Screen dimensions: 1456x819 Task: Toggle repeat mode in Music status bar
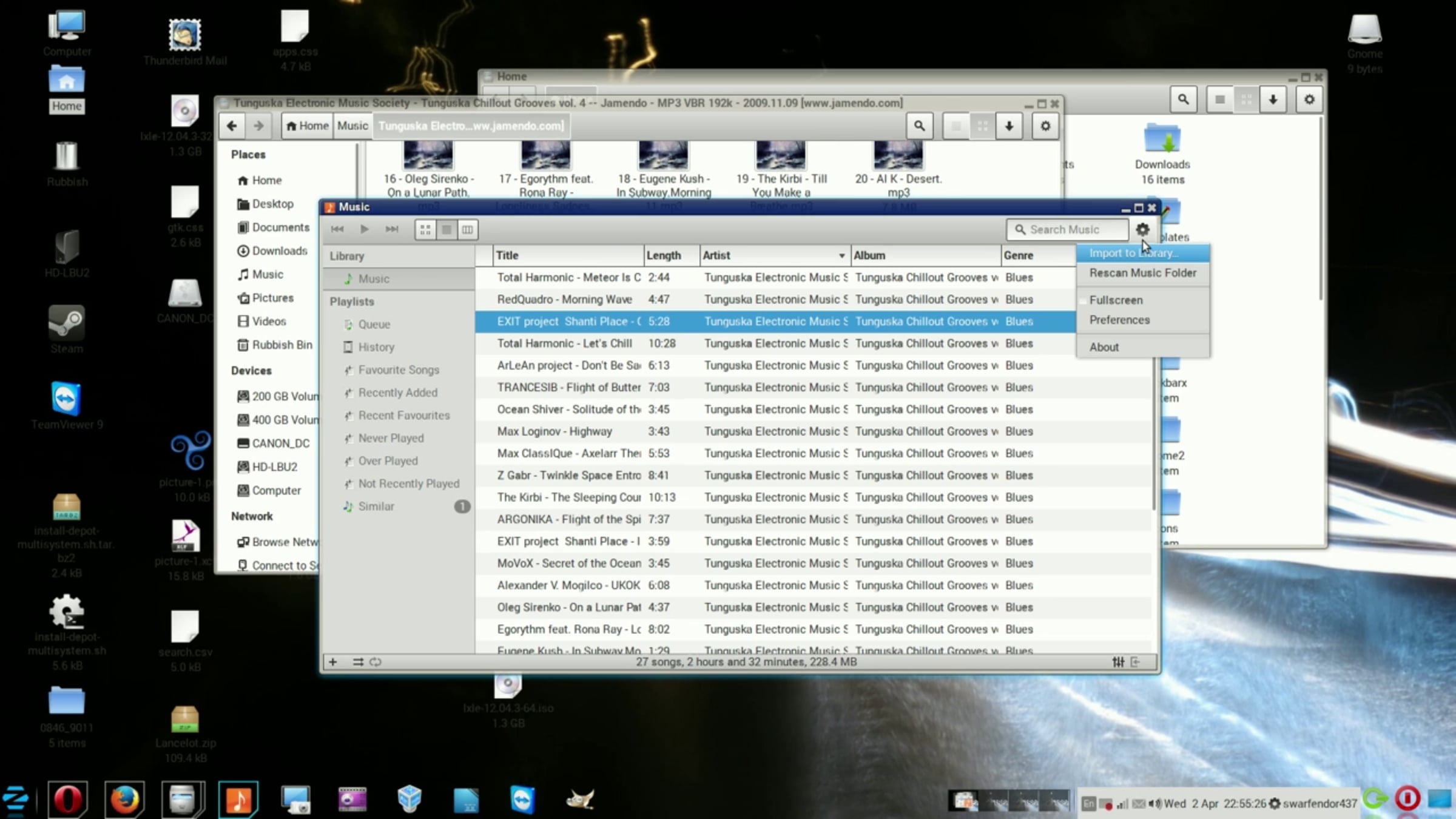click(x=376, y=662)
